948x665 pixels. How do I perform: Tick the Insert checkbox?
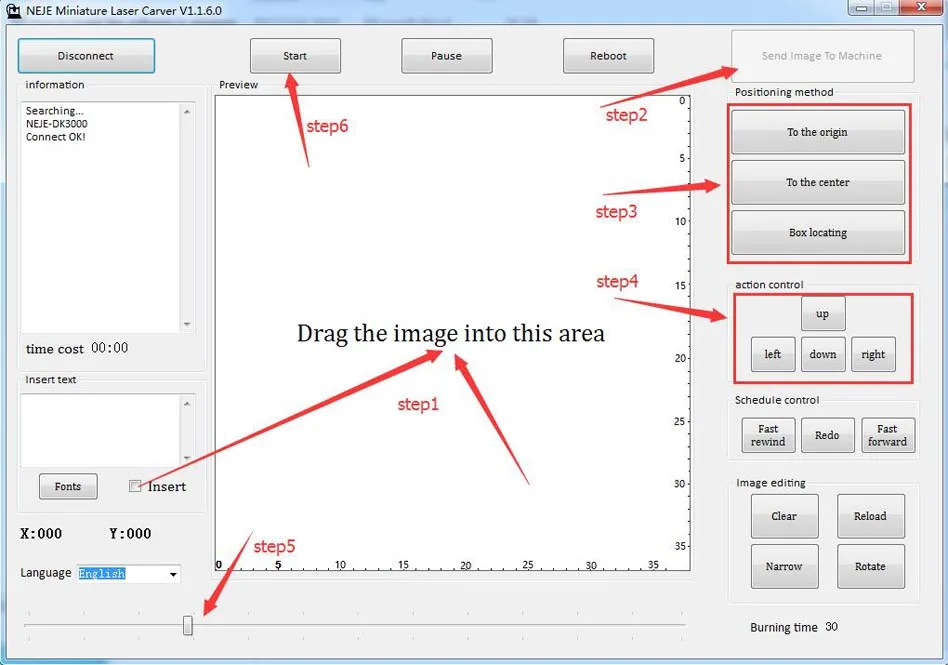pyautogui.click(x=135, y=486)
